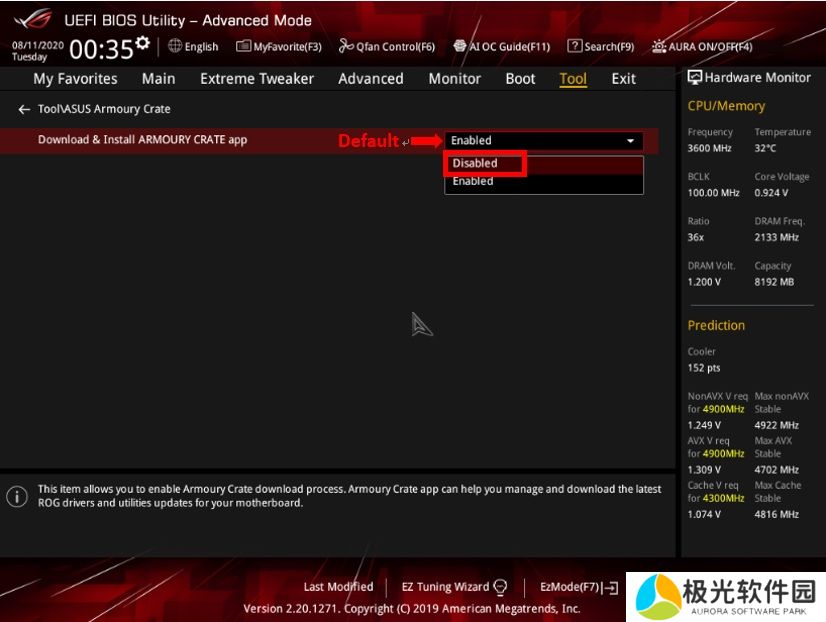Viewport: 826px width, 622px height.
Task: Click the Armoury Crate dropdown arrow
Action: tap(630, 141)
